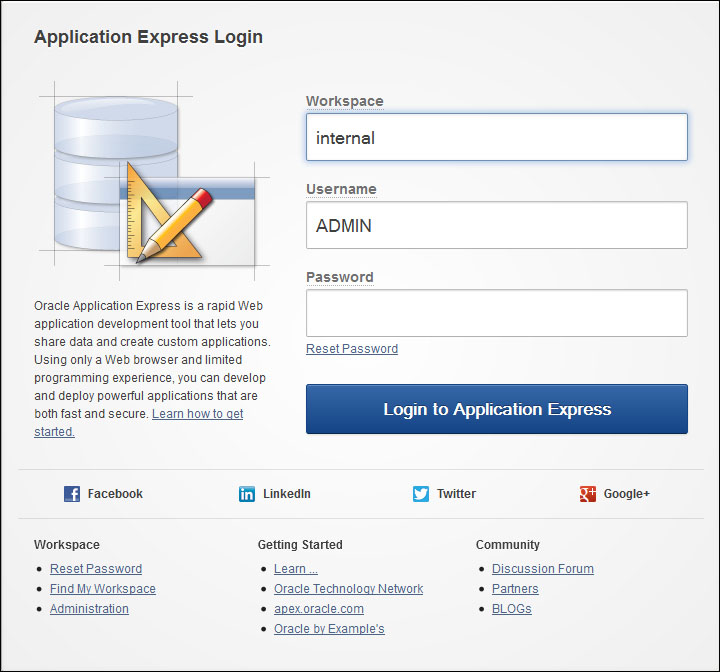Click the Password field label
The image size is (720, 672).
tap(340, 277)
